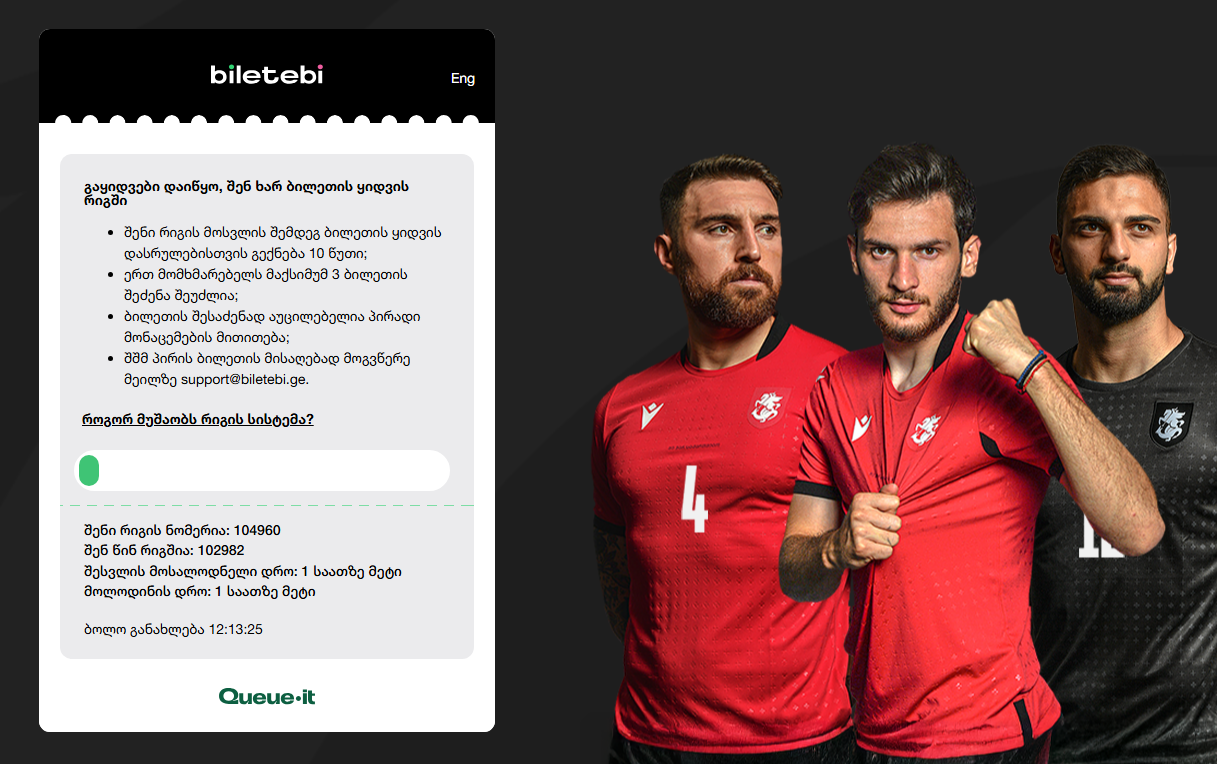Click the number 4 on red jersey
1217x764 pixels.
pos(694,498)
